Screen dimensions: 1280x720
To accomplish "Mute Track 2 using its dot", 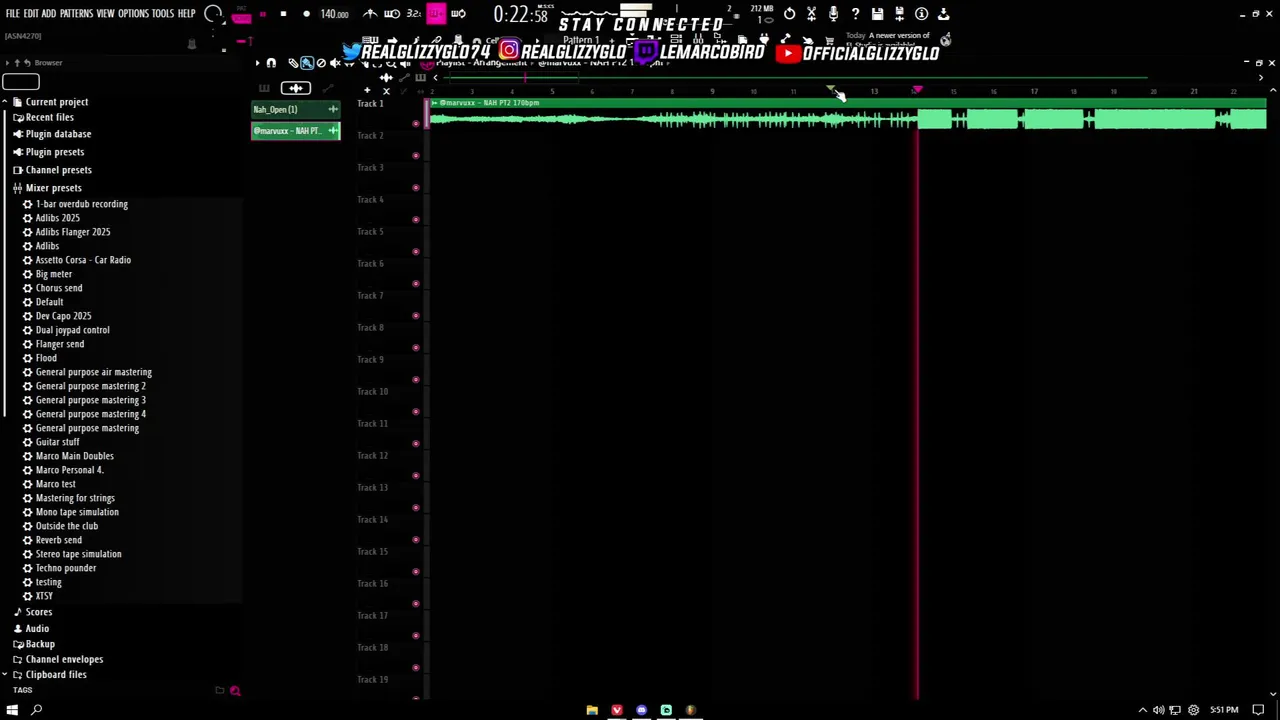I will point(416,155).
